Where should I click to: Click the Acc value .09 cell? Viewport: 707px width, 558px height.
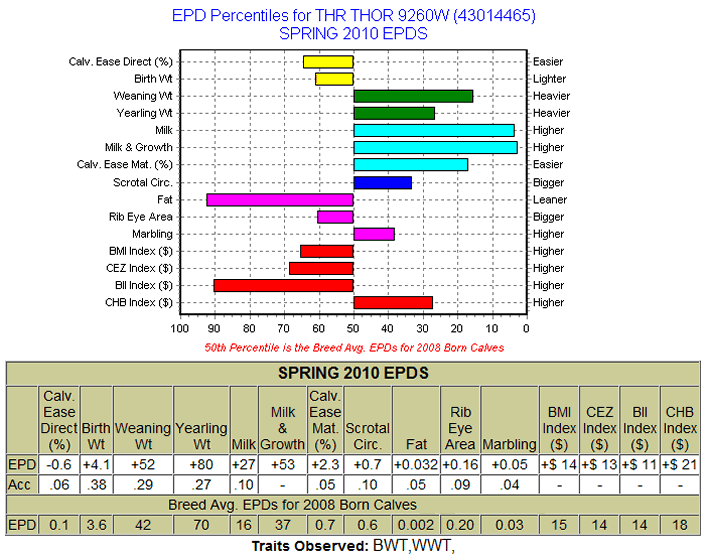point(460,485)
